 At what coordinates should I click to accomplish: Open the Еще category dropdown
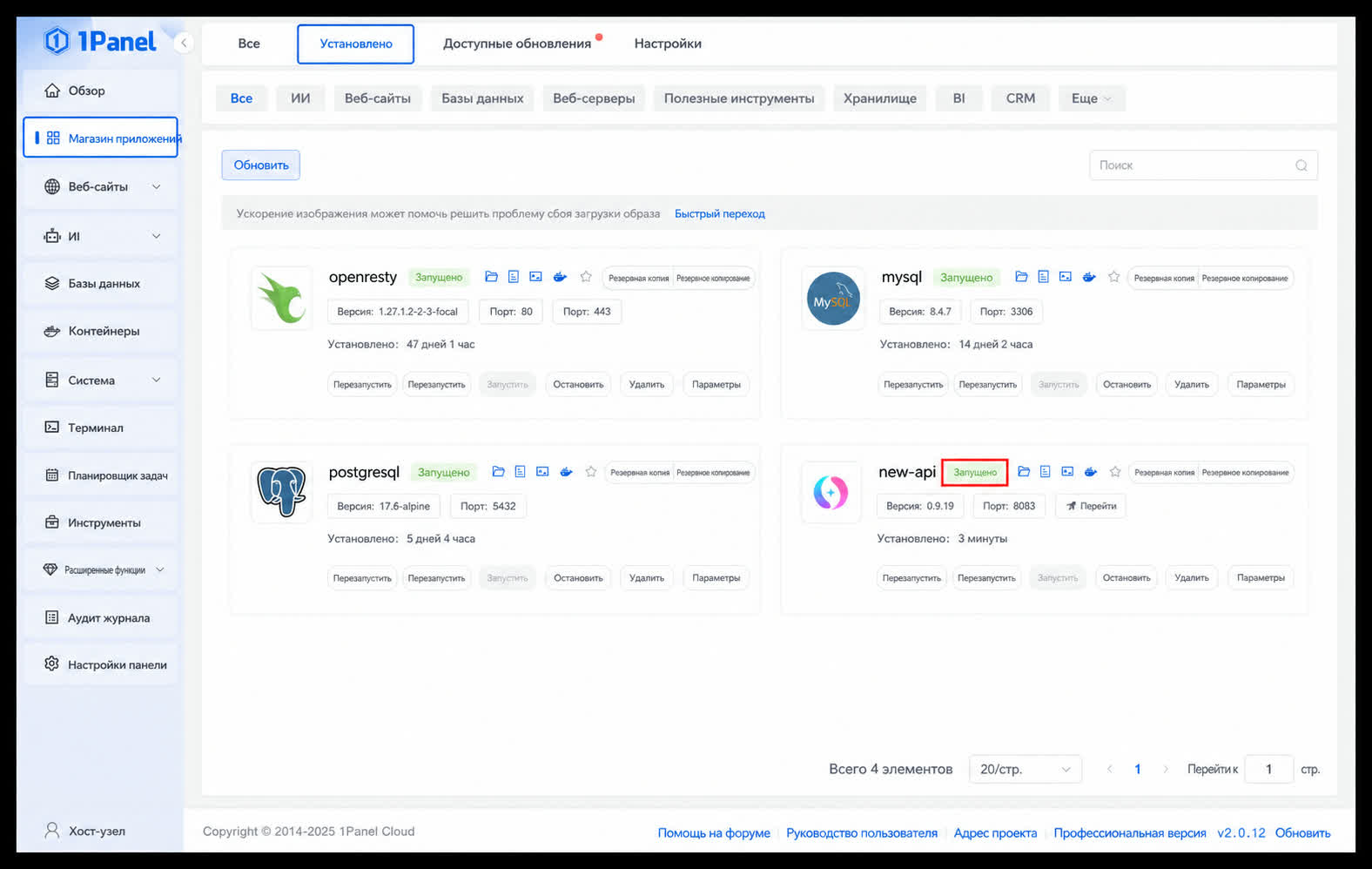(x=1092, y=98)
